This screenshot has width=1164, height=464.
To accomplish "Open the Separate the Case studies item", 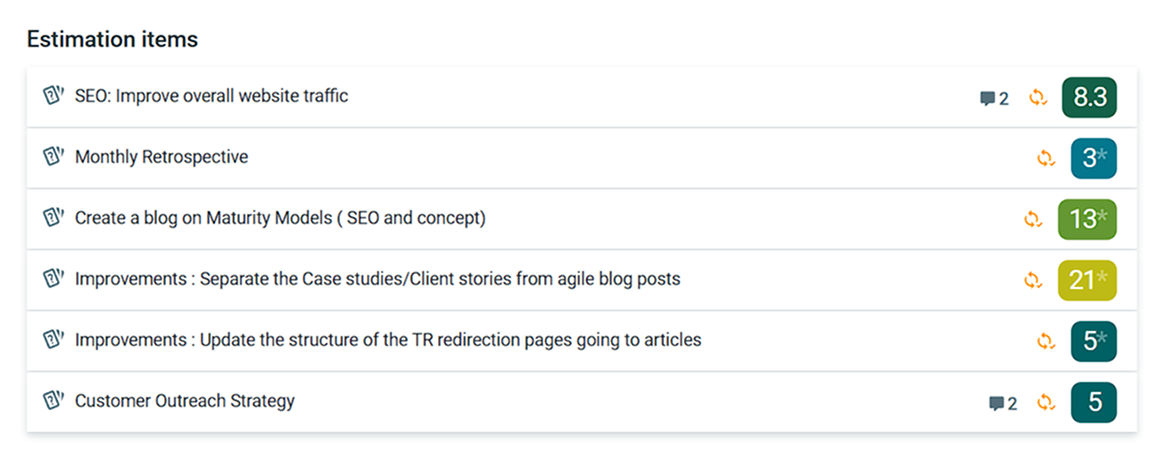I will (x=377, y=279).
